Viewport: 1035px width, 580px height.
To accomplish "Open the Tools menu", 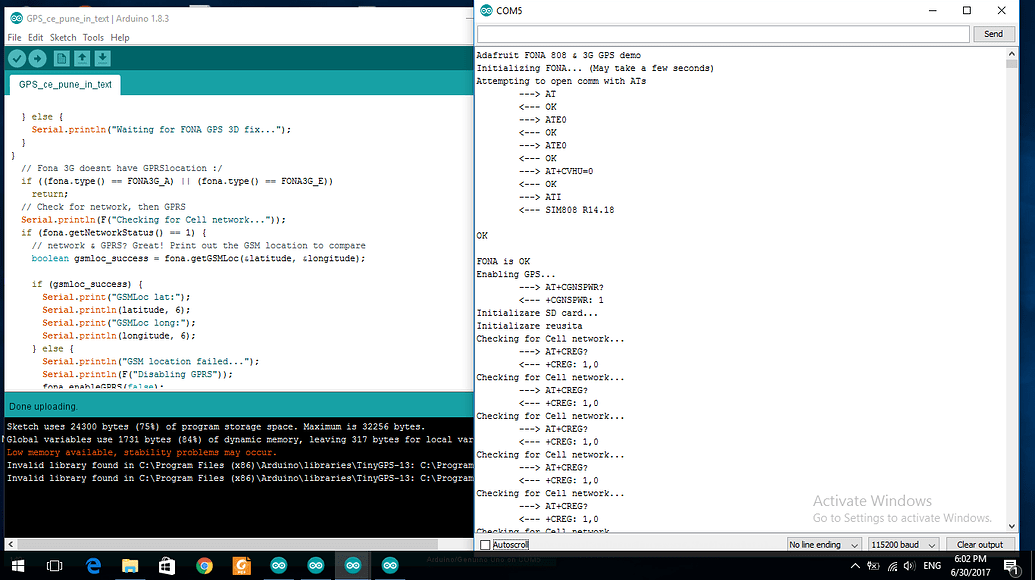I will 93,37.
